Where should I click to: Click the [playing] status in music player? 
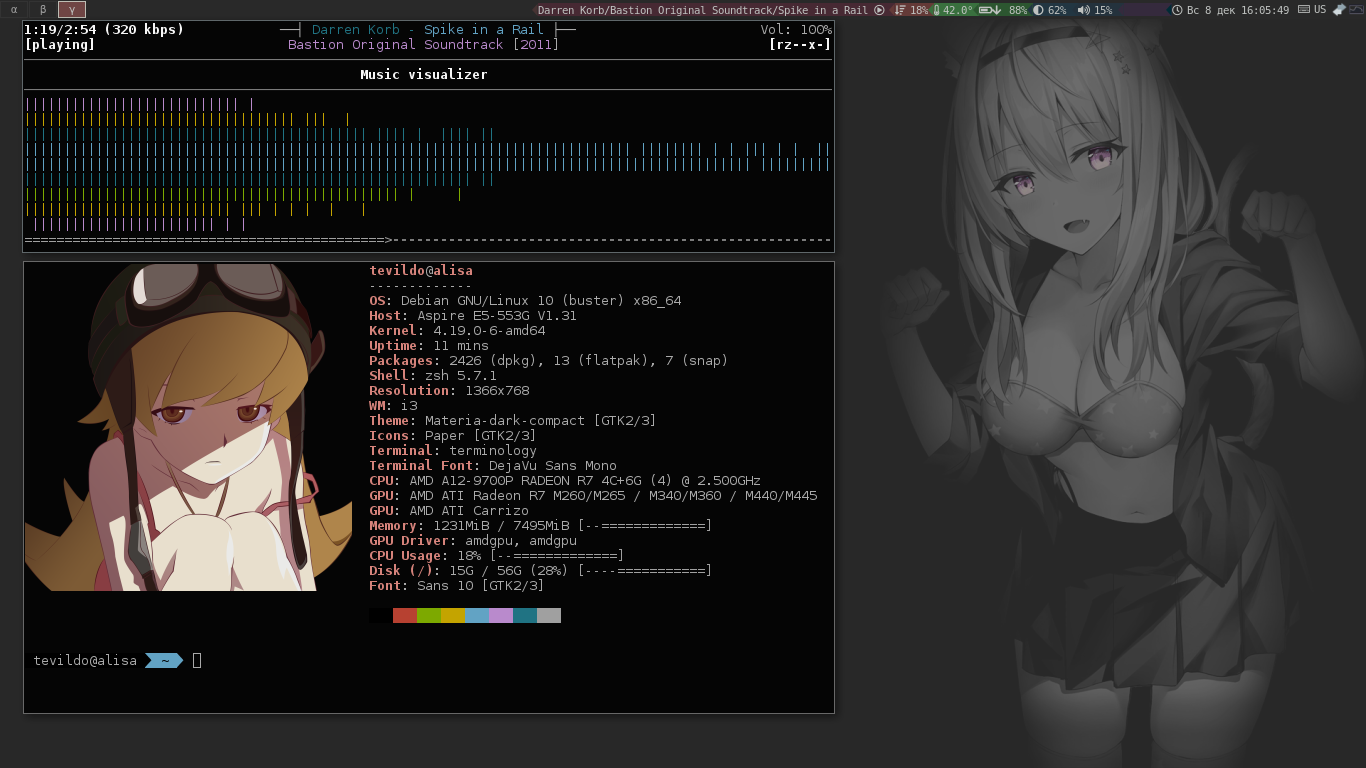tap(60, 45)
